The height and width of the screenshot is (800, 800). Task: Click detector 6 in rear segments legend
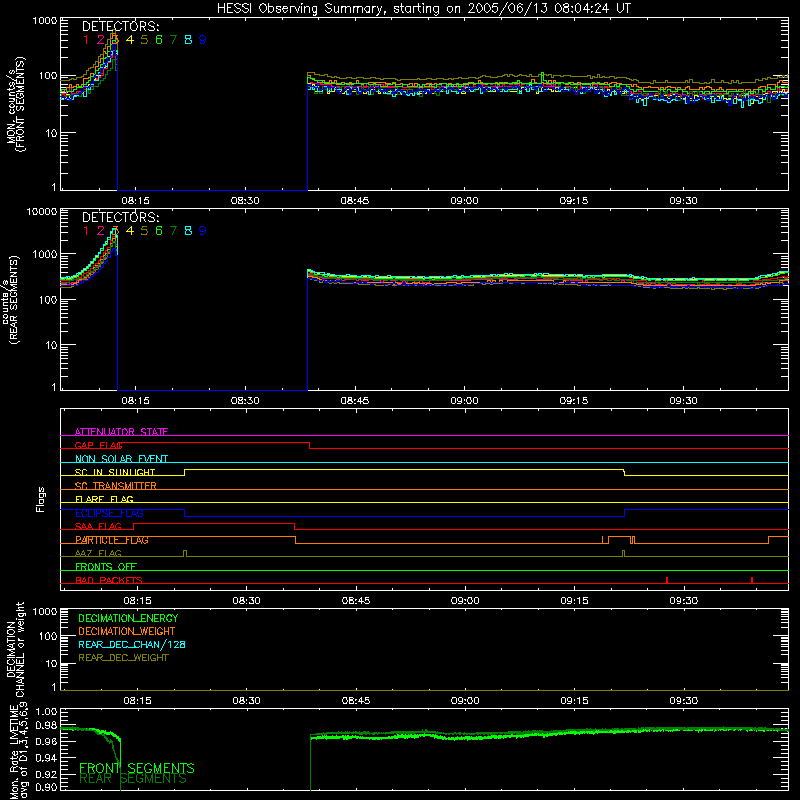(159, 231)
